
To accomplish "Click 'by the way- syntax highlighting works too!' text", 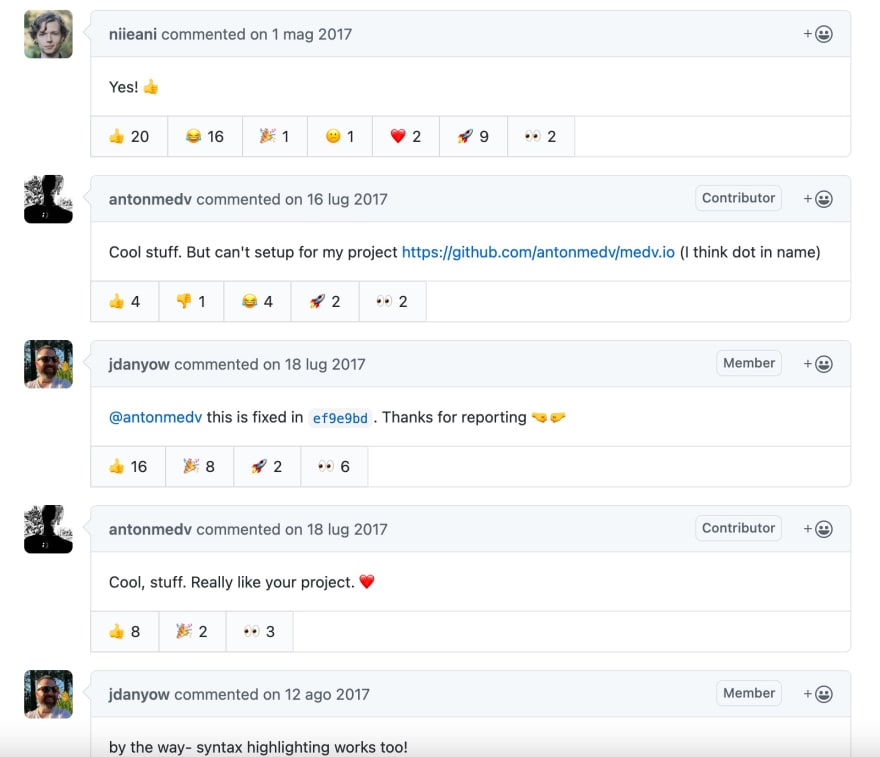I will pyautogui.click(x=258, y=747).
